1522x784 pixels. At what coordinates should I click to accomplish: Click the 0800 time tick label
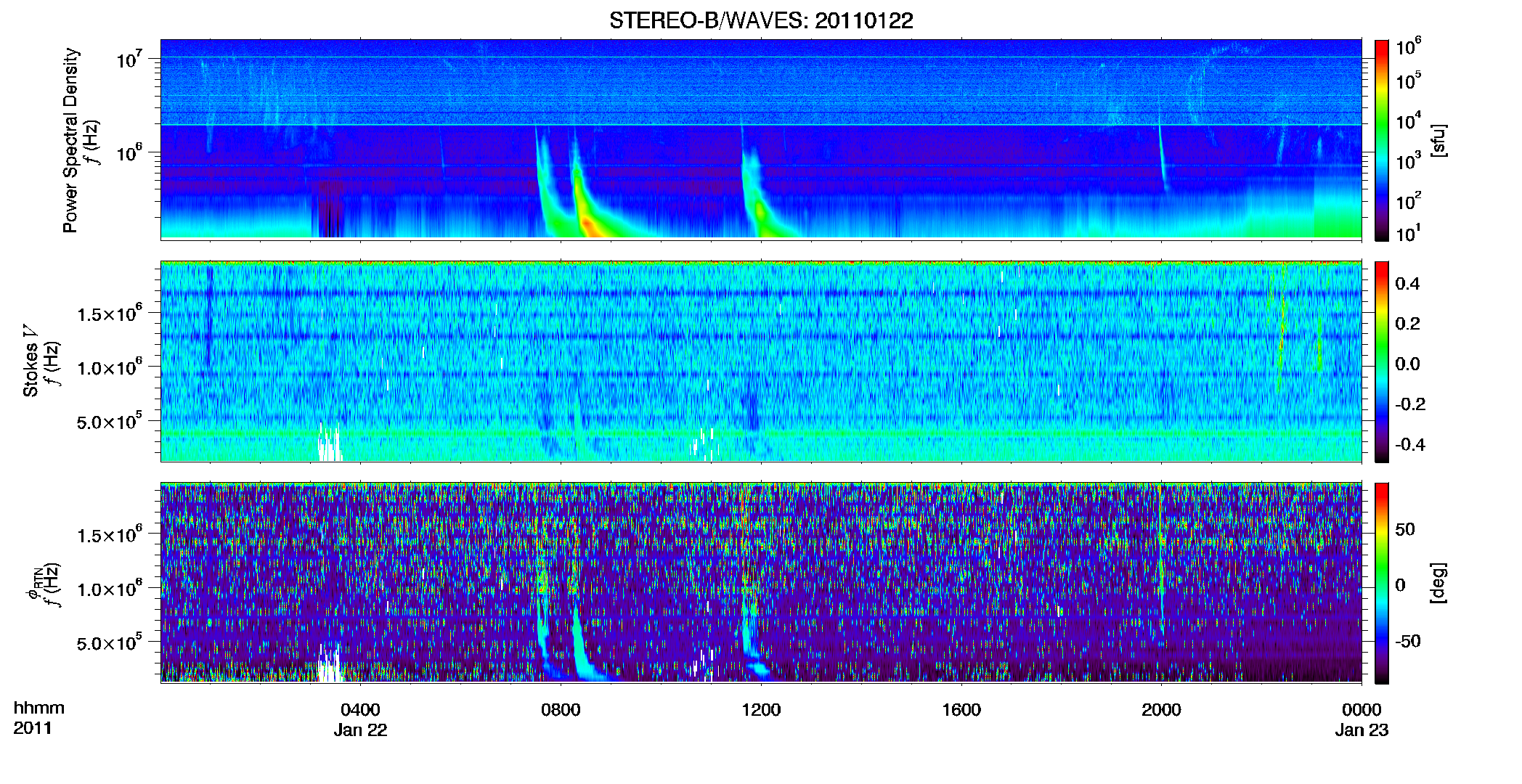[561, 710]
